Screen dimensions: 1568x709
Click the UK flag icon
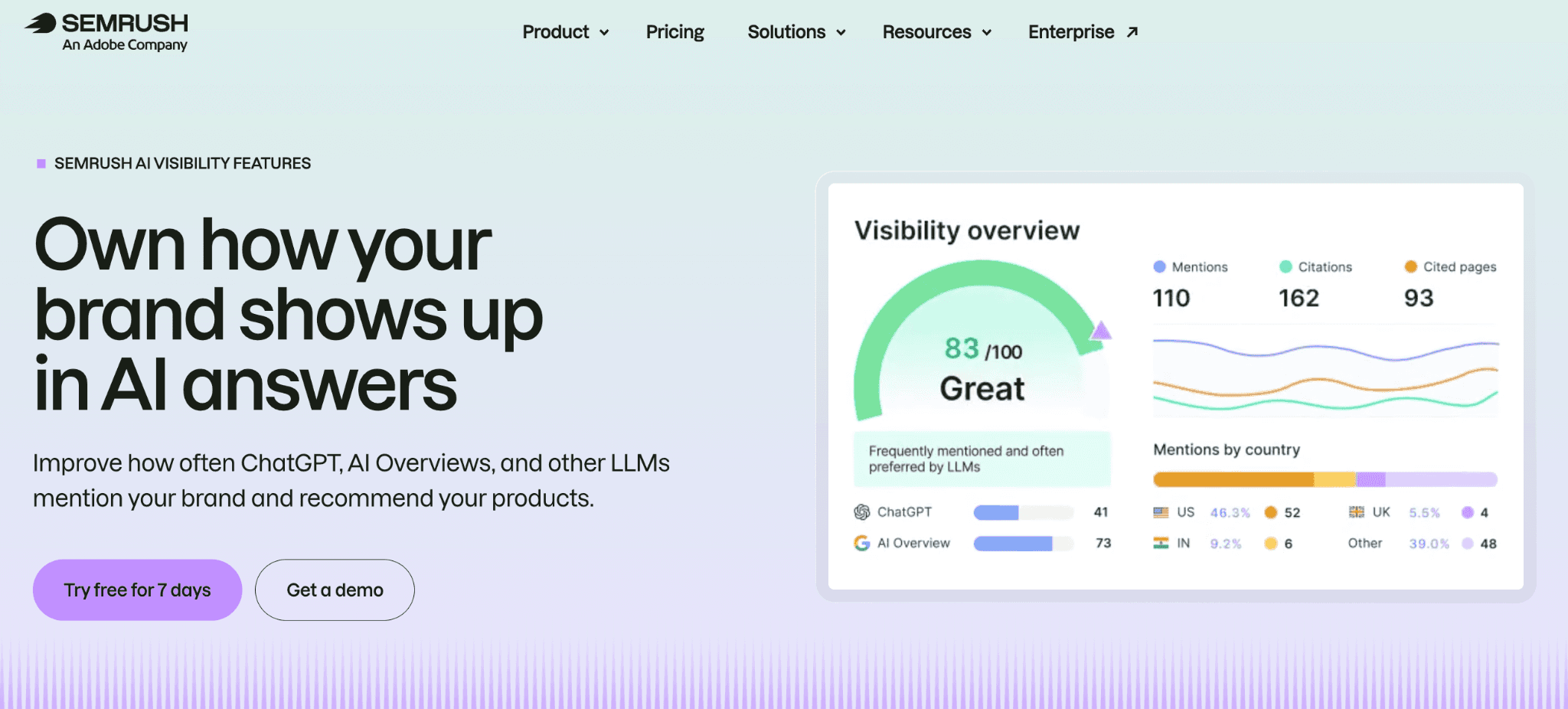coord(1357,512)
